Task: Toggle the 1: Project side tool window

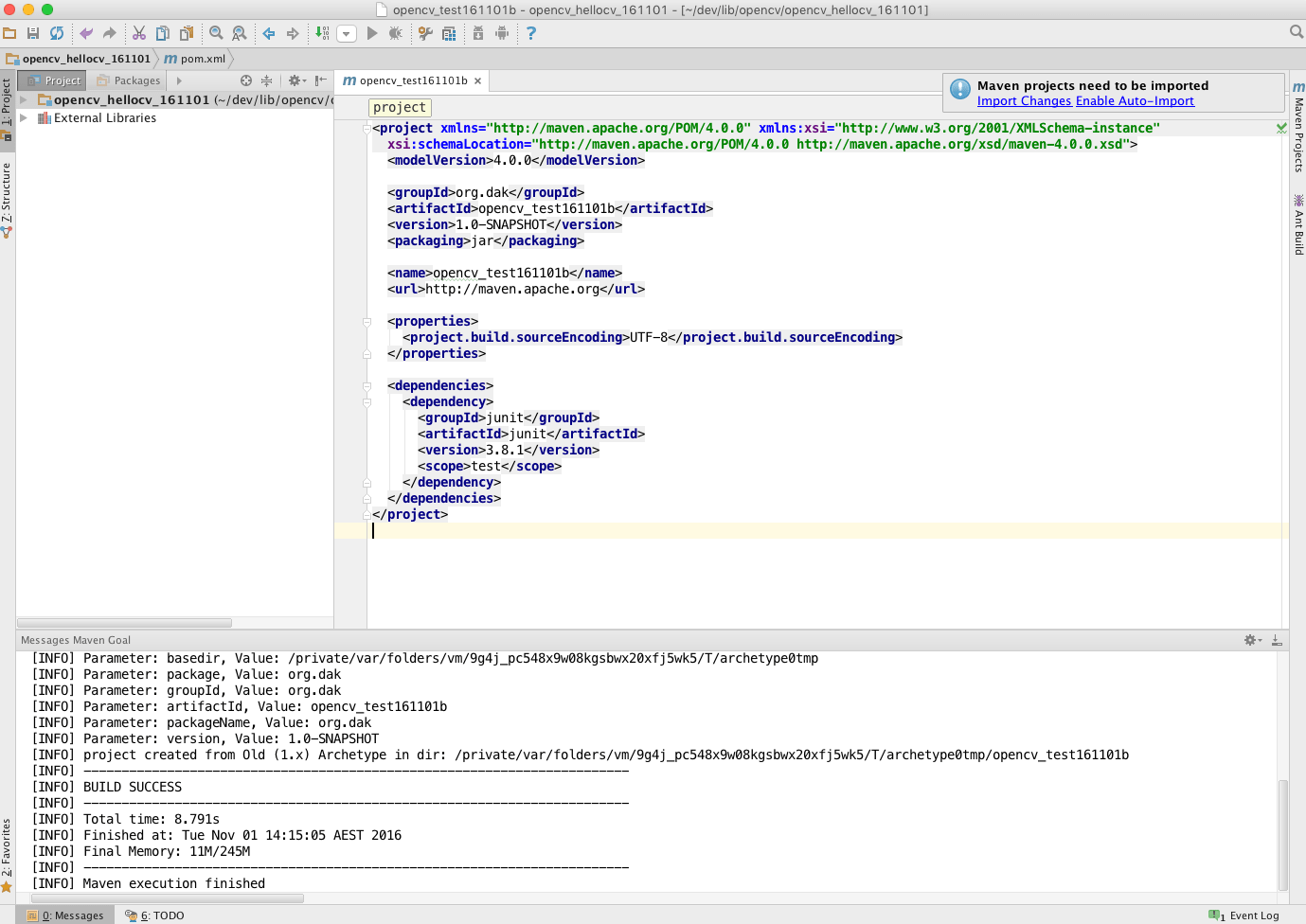Action: 7,108
